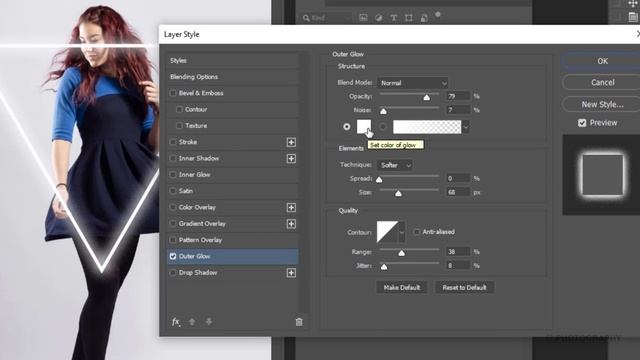Click the shape layer filter icon

(409, 18)
